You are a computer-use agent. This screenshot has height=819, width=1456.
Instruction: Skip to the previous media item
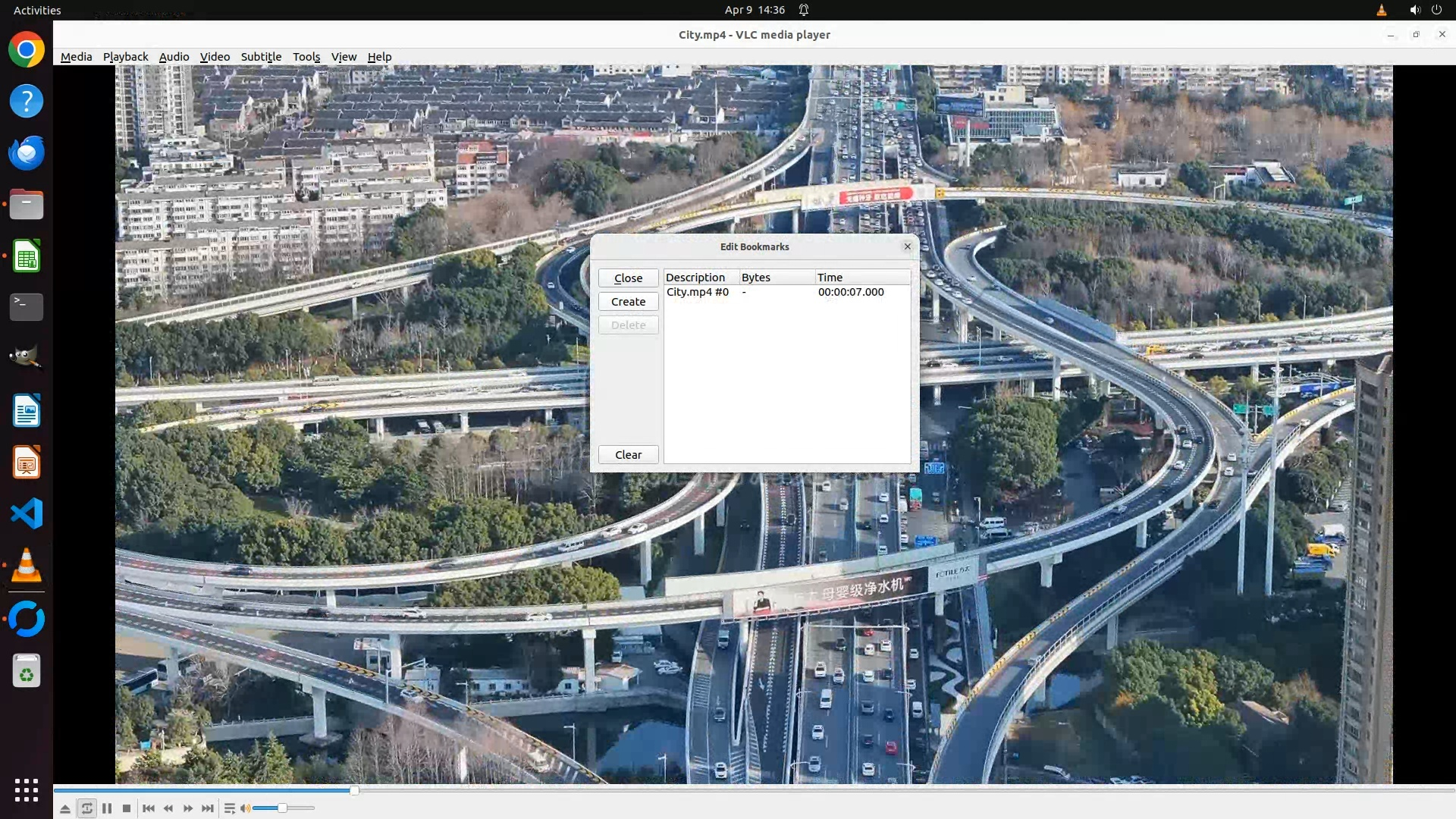(149, 808)
